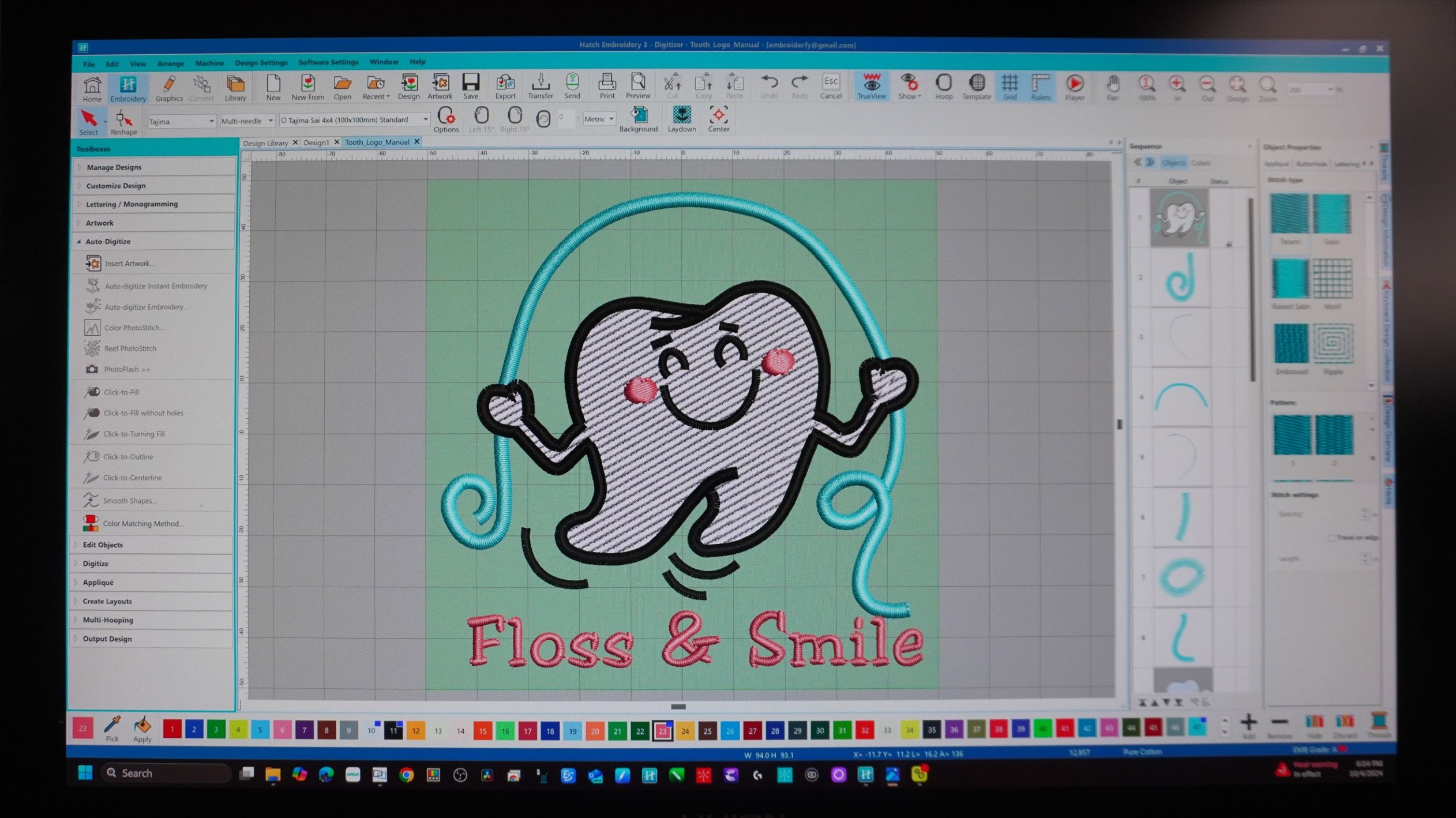Enable Travel on edge checkbox
Image resolution: width=1456 pixels, height=818 pixels.
1332,538
